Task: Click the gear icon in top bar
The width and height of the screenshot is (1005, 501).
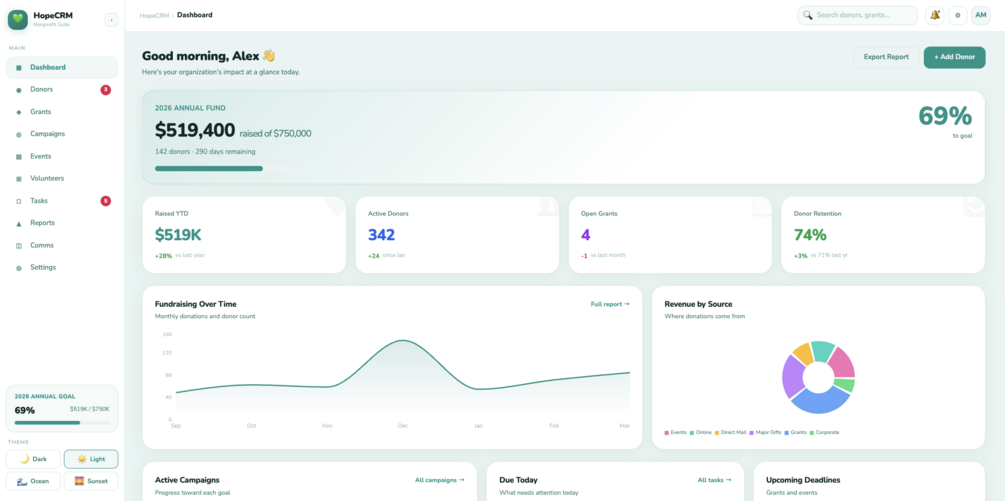Action: [x=958, y=15]
